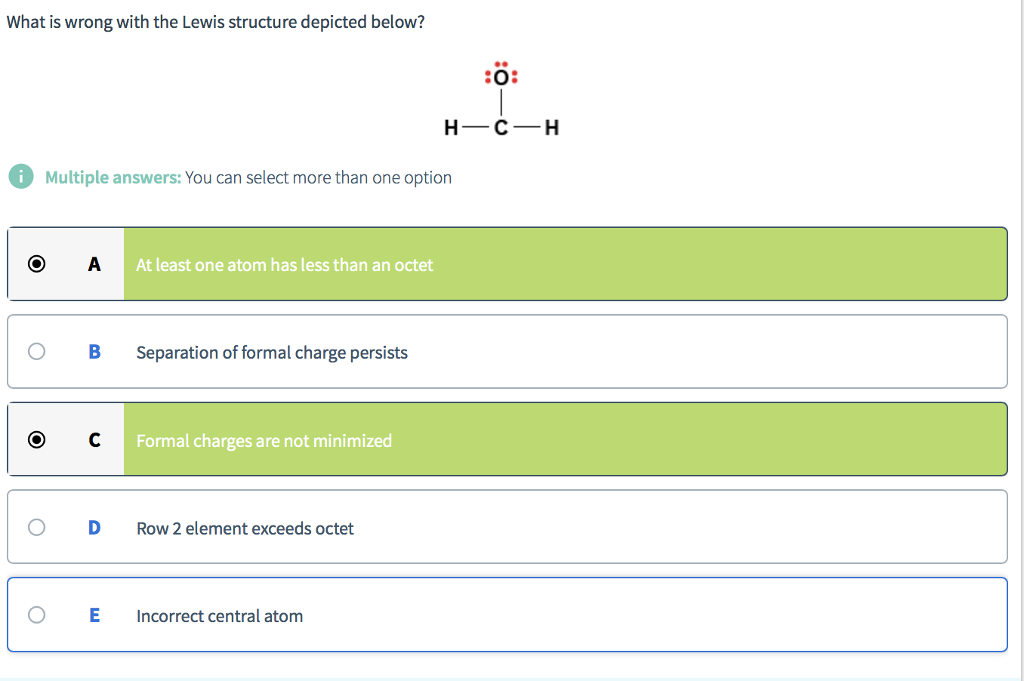Select the radio button for option D
The image size is (1024, 681).
point(37,527)
